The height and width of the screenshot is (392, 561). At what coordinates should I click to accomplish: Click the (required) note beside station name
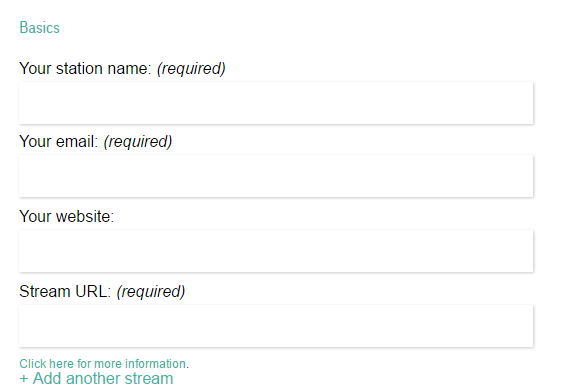coord(191,69)
